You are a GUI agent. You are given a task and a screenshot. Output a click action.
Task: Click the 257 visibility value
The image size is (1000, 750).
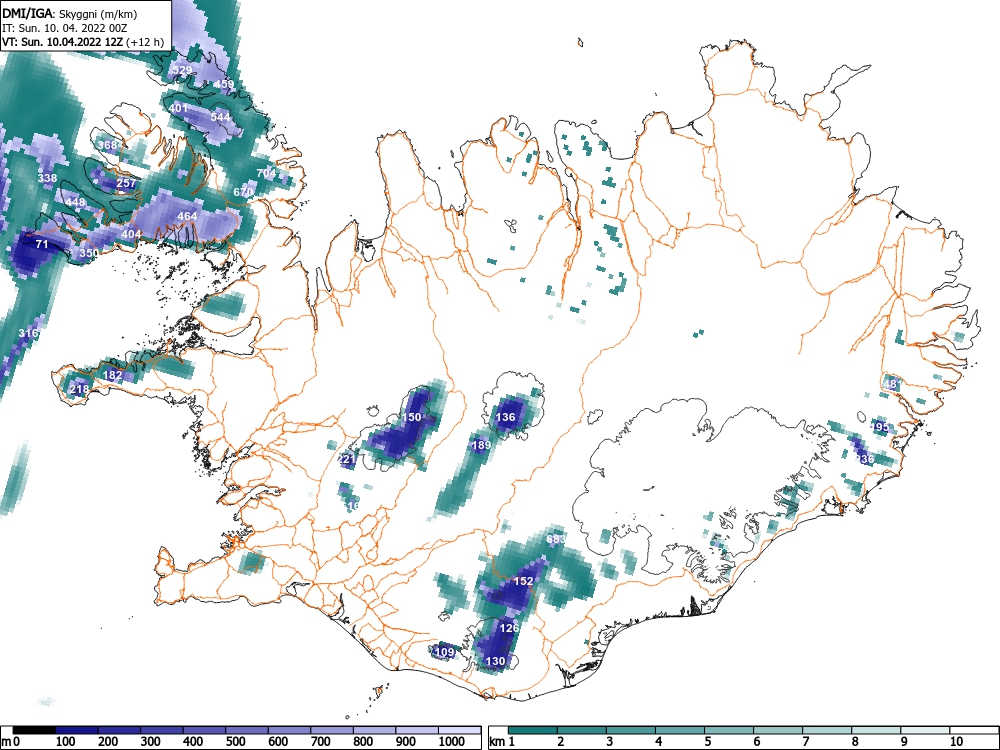click(126, 183)
